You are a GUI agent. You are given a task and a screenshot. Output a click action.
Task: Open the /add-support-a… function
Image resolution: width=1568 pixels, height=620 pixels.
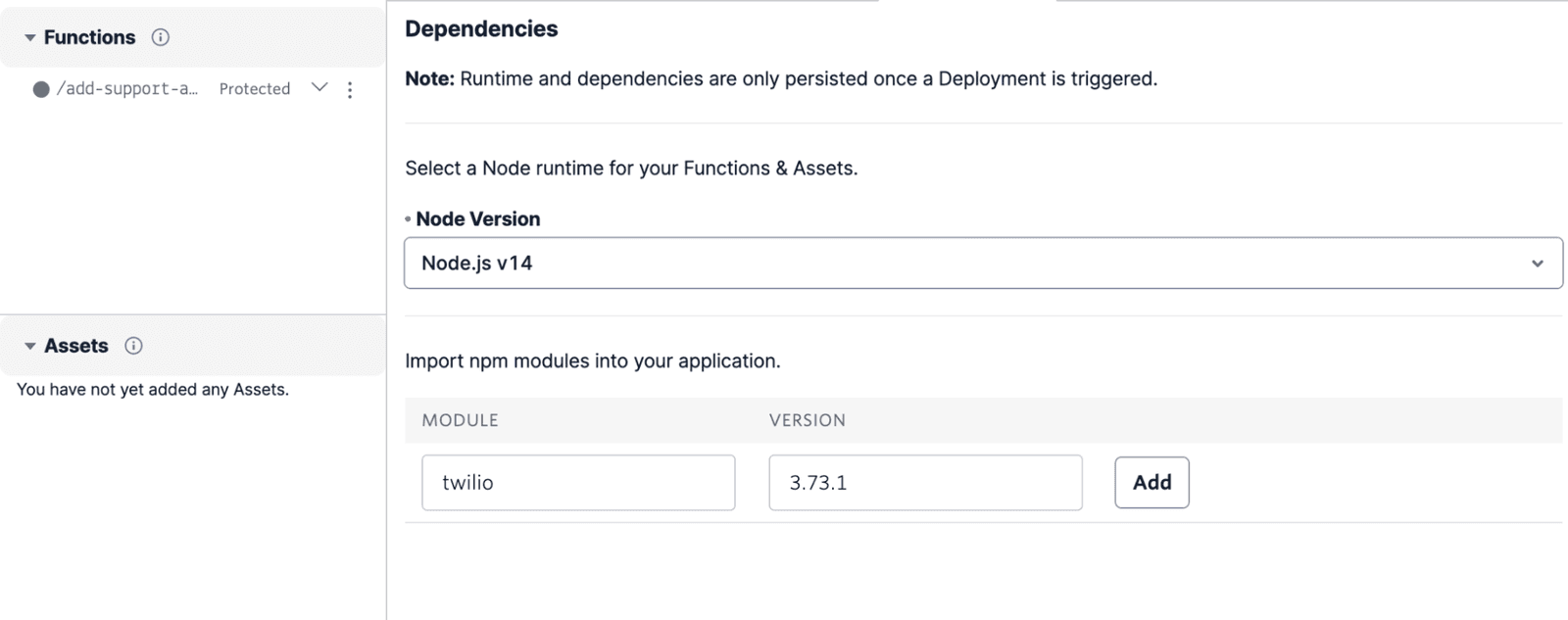(126, 89)
